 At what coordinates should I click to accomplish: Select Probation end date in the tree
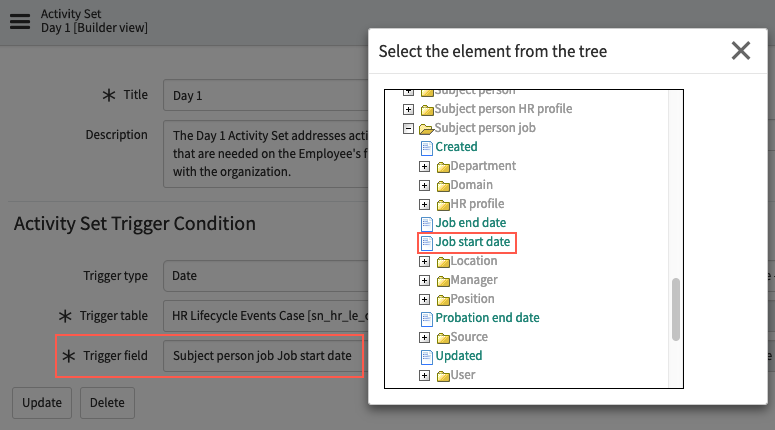pyautogui.click(x=487, y=318)
